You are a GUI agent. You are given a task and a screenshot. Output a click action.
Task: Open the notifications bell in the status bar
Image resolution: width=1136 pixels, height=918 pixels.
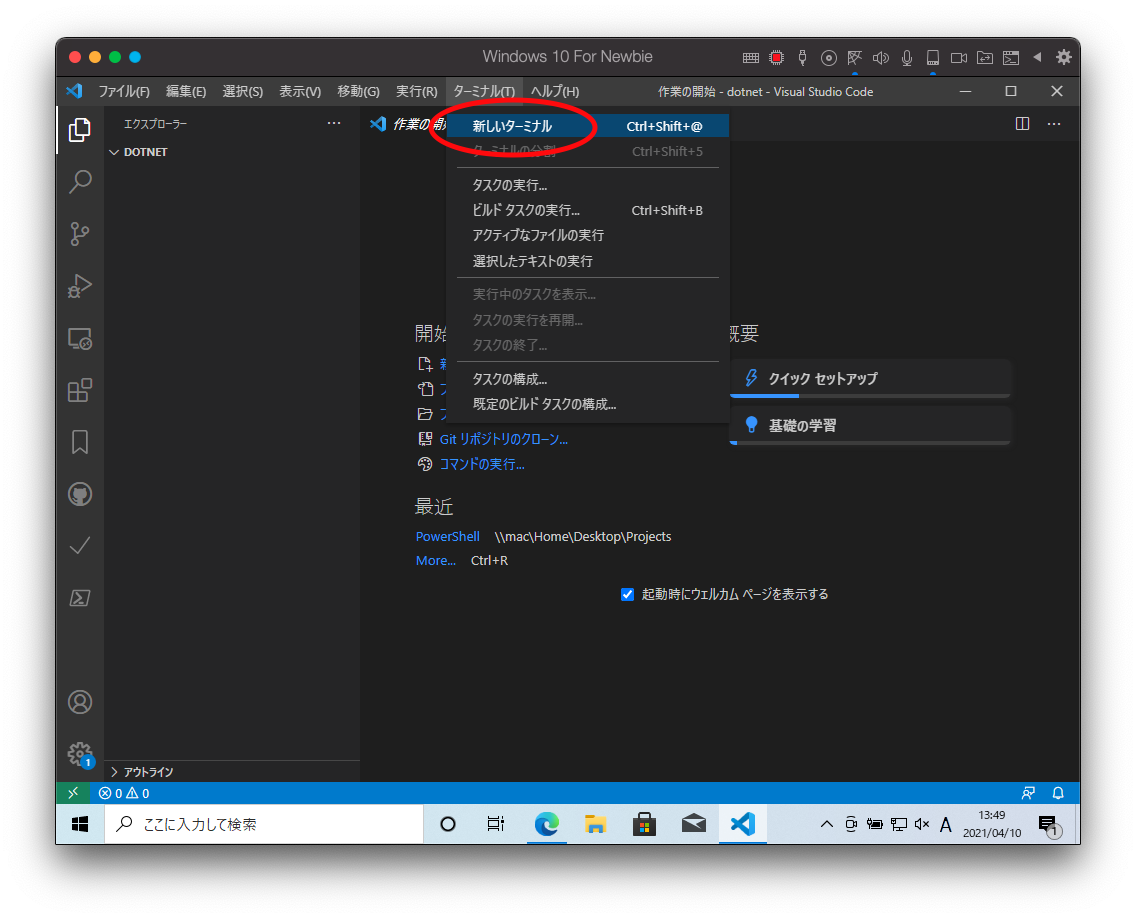pos(1058,793)
